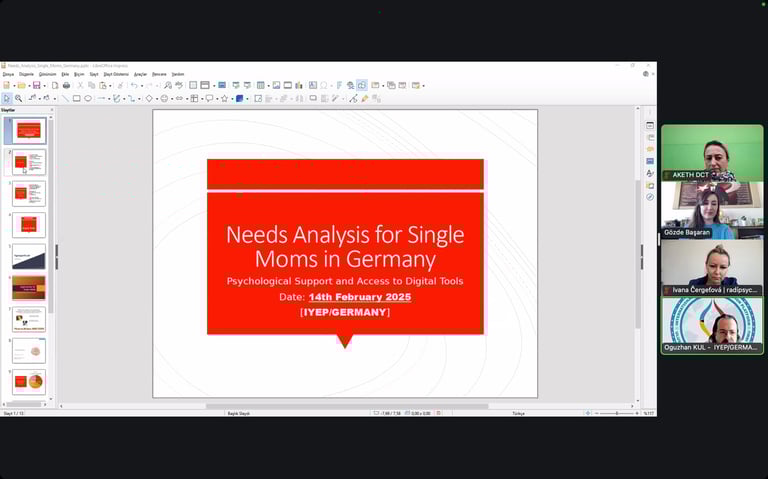The image size is (768, 479).
Task: Click the Basic Shapes diamond icon
Action: point(149,98)
